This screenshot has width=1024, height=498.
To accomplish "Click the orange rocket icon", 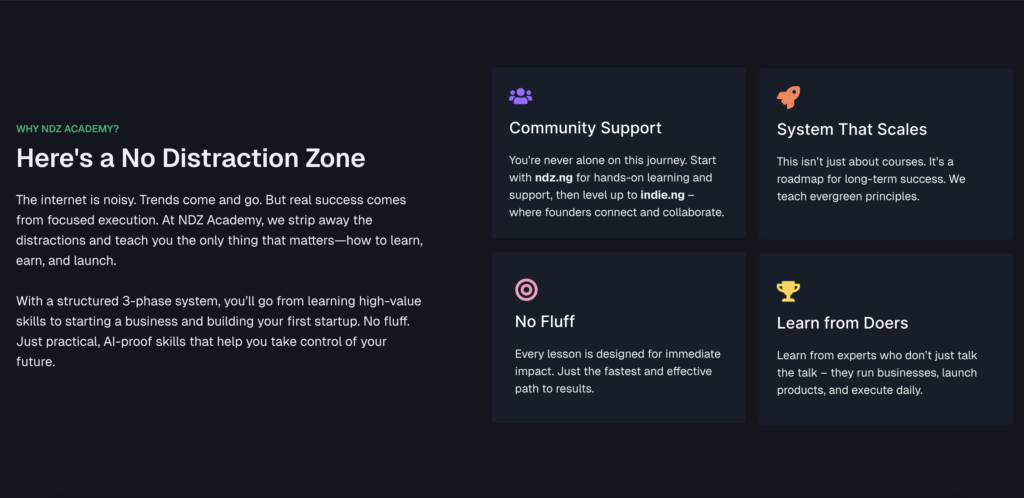I will pyautogui.click(x=788, y=97).
